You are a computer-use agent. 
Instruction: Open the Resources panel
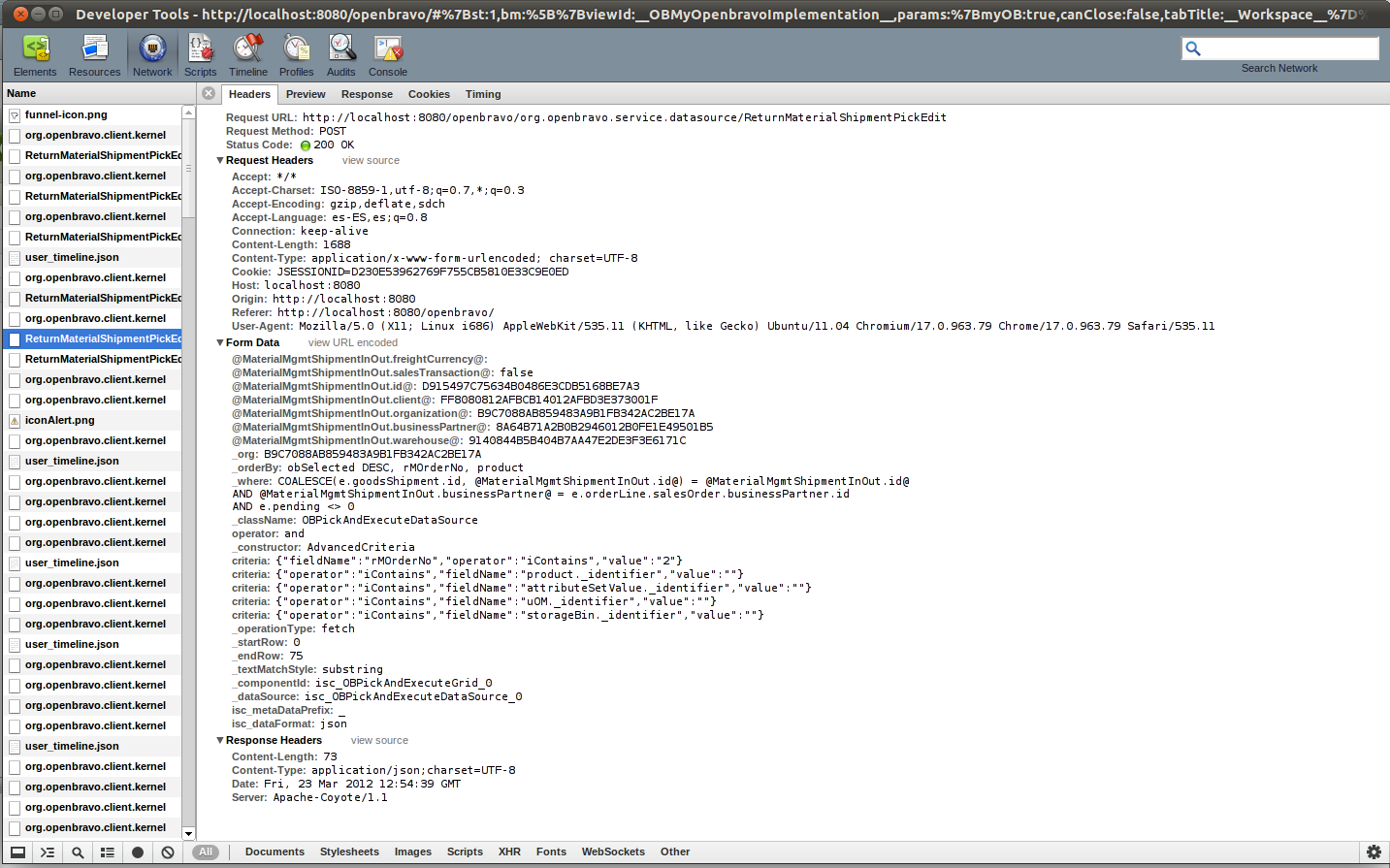(94, 55)
